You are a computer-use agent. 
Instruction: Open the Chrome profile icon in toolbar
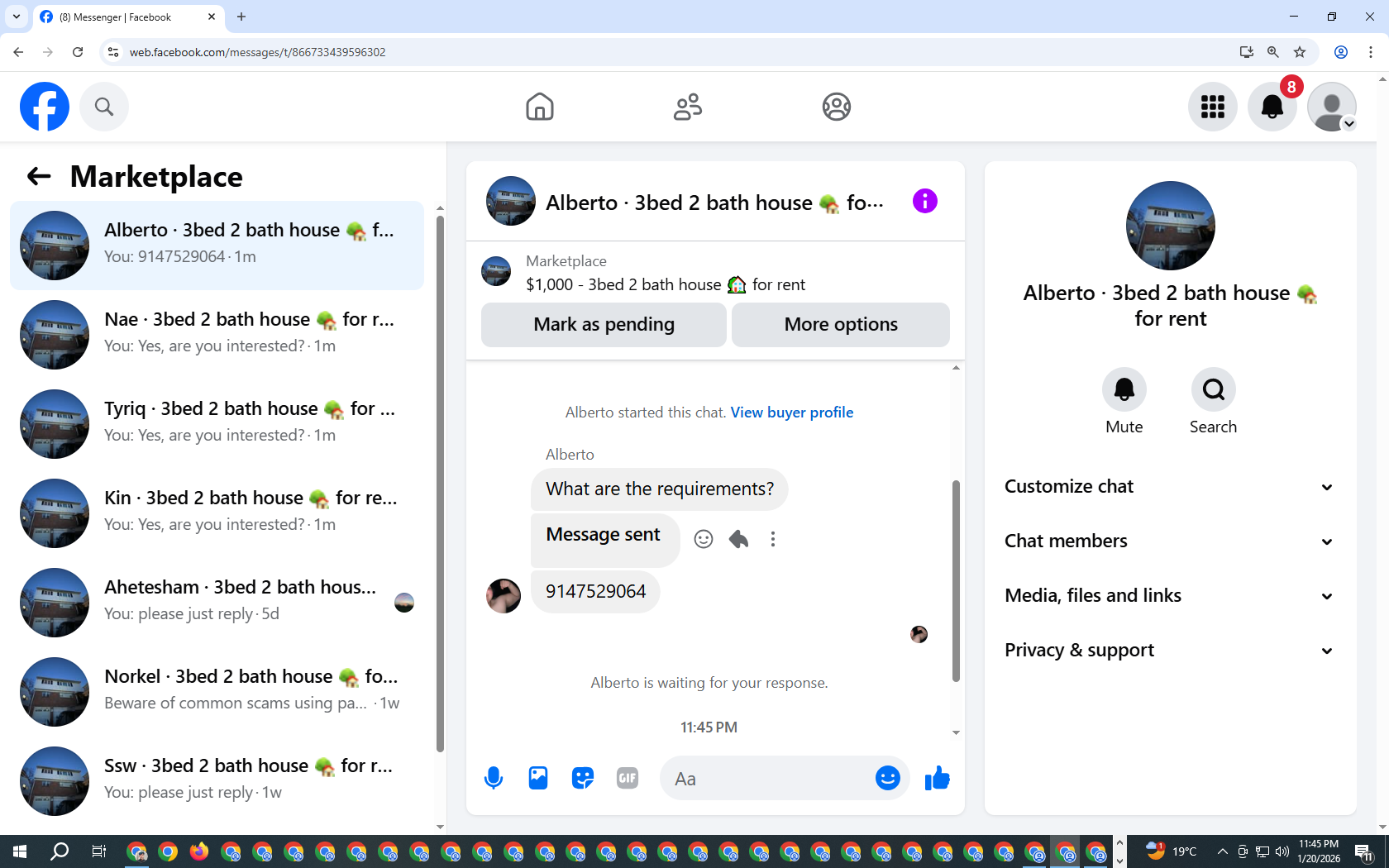click(1341, 52)
